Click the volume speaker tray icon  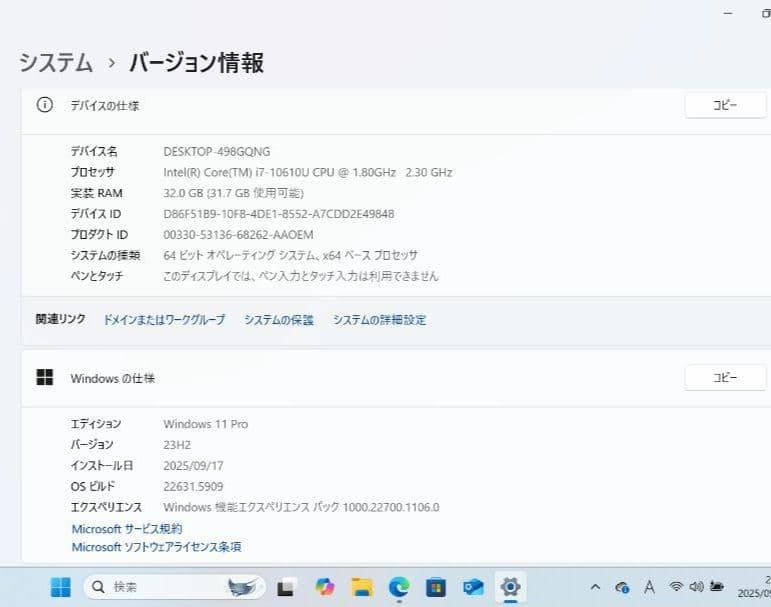click(696, 587)
